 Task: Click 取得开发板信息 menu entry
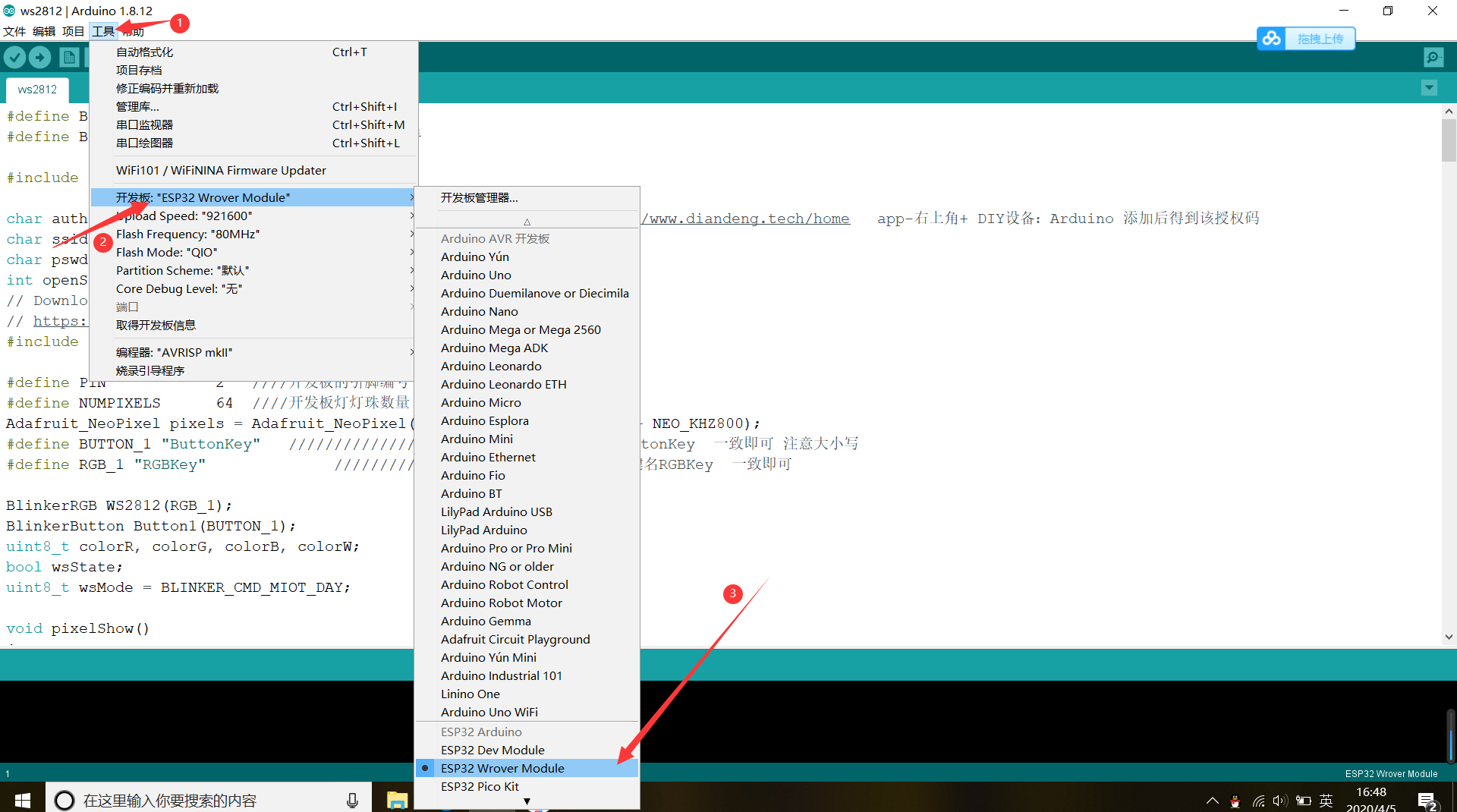(254, 325)
